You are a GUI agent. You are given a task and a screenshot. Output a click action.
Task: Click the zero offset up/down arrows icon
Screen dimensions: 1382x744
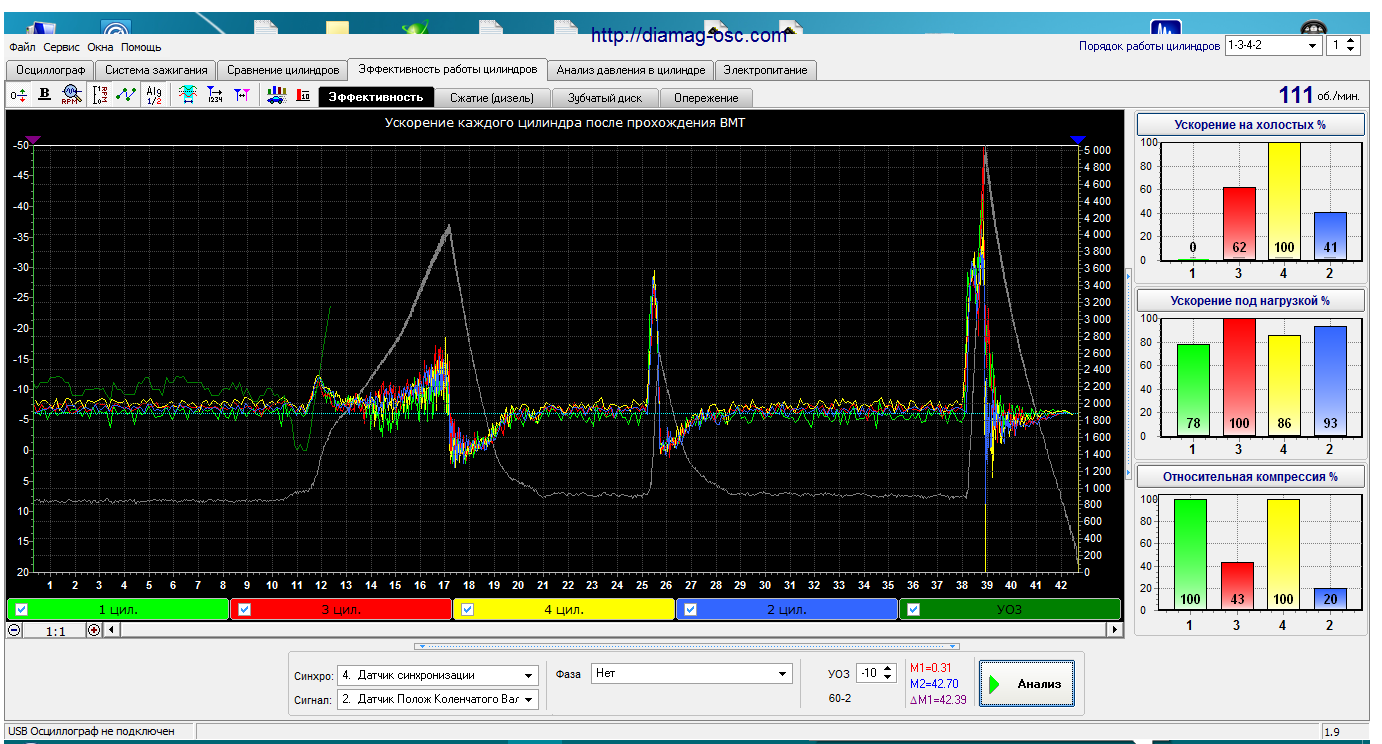18,95
